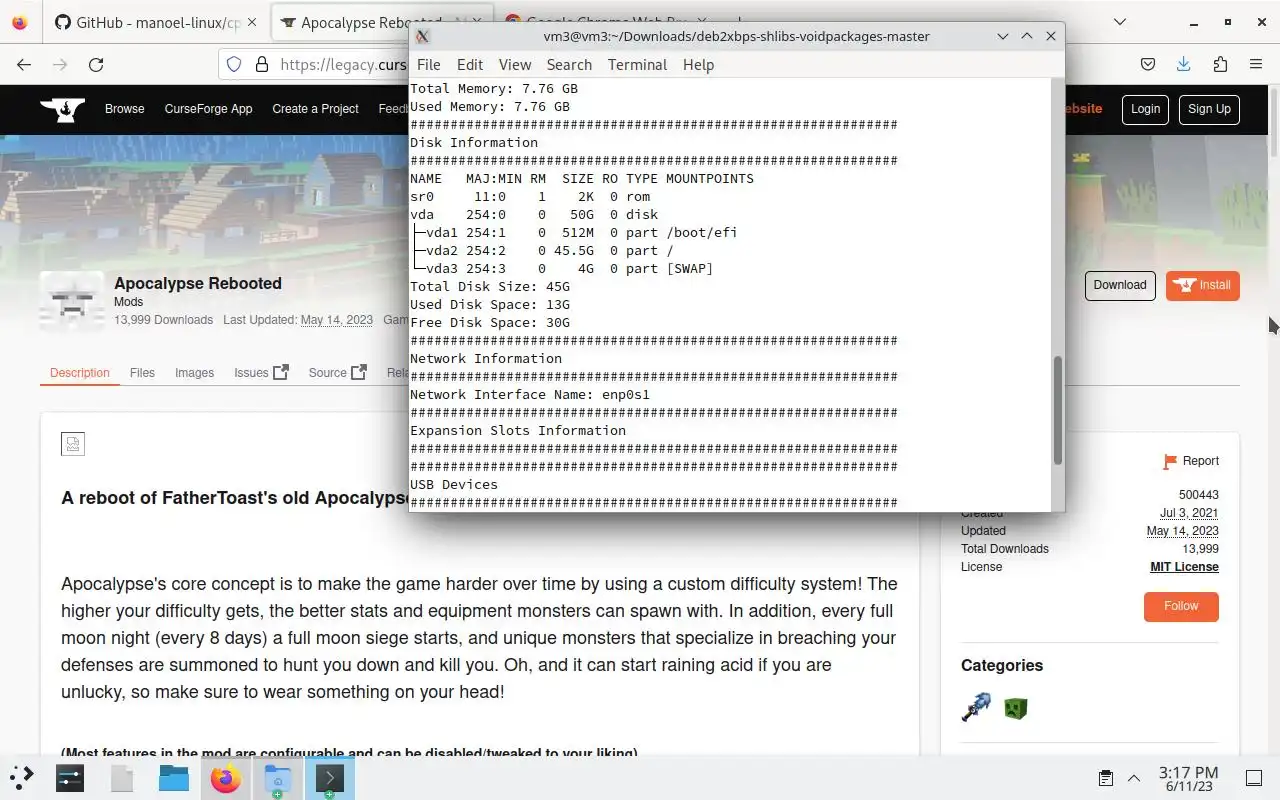Click 'Free Disk Space: 30G' terminal line
1280x800 pixels.
490,322
